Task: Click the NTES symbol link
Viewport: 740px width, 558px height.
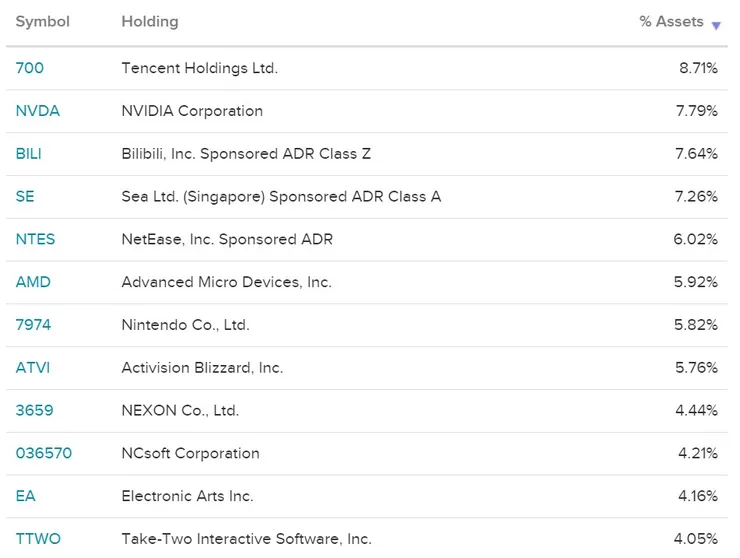Action: coord(36,240)
